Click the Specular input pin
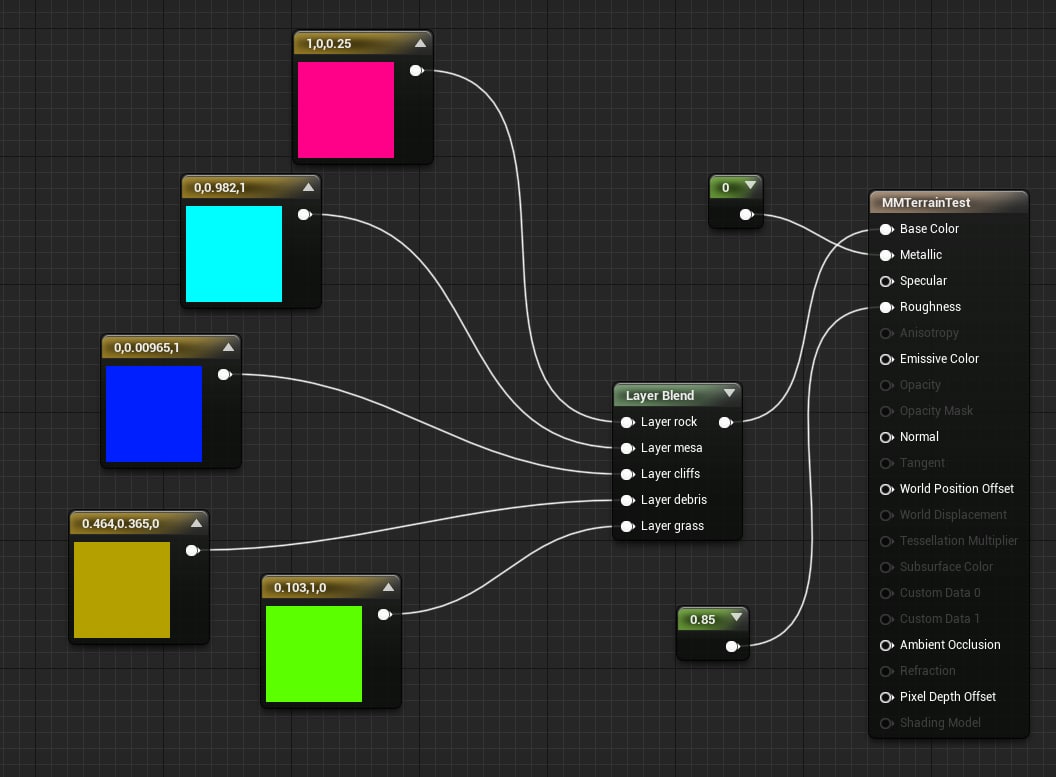 [887, 281]
